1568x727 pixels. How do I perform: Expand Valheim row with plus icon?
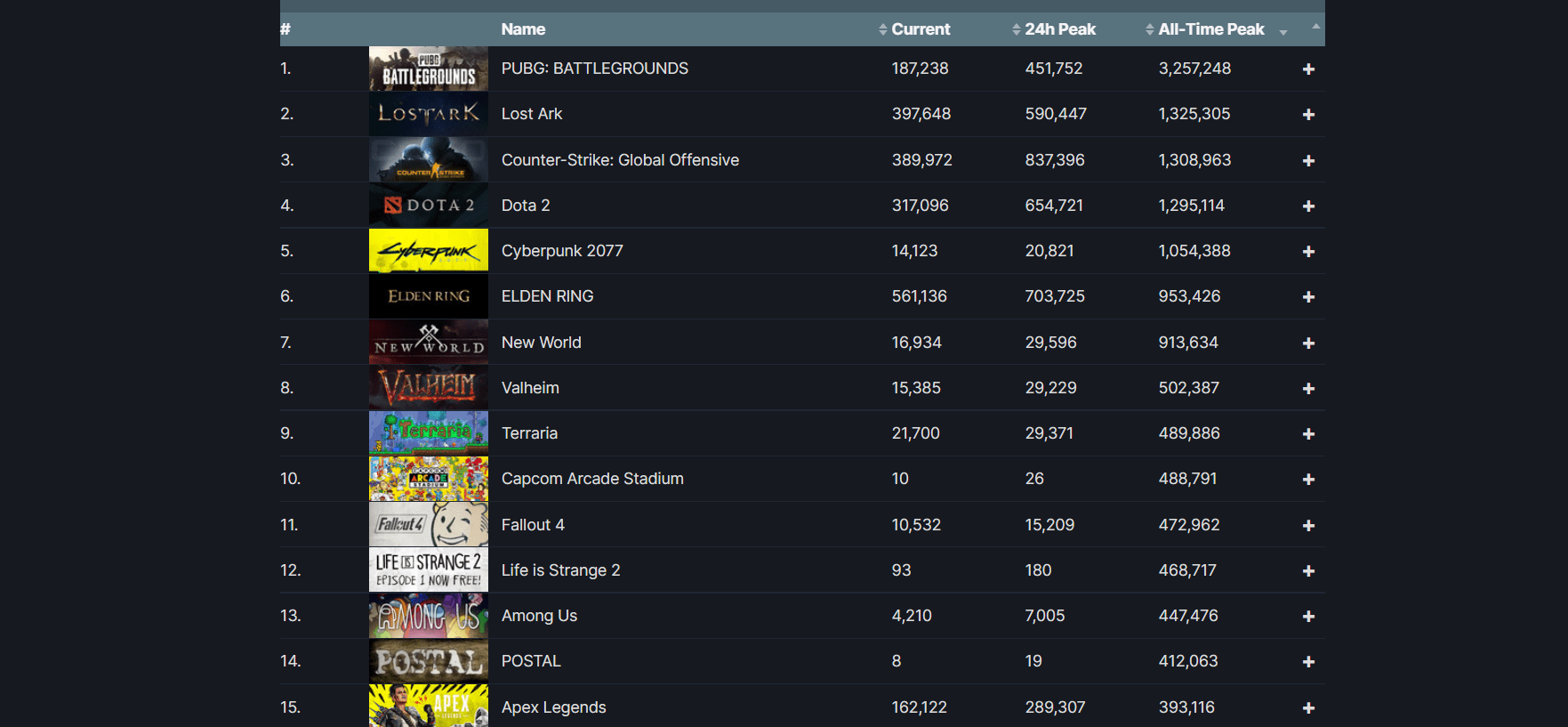tap(1308, 389)
